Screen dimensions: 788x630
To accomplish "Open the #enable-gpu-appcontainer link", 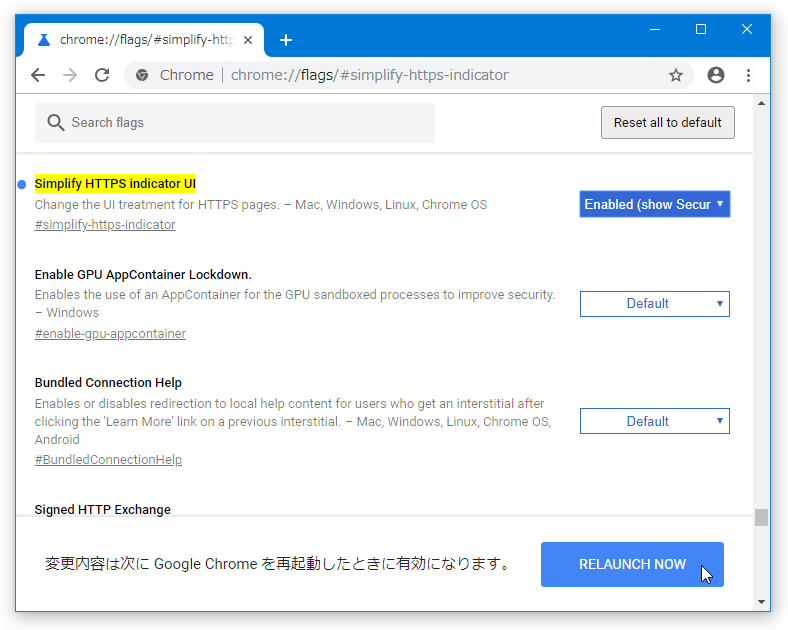I will (x=110, y=334).
